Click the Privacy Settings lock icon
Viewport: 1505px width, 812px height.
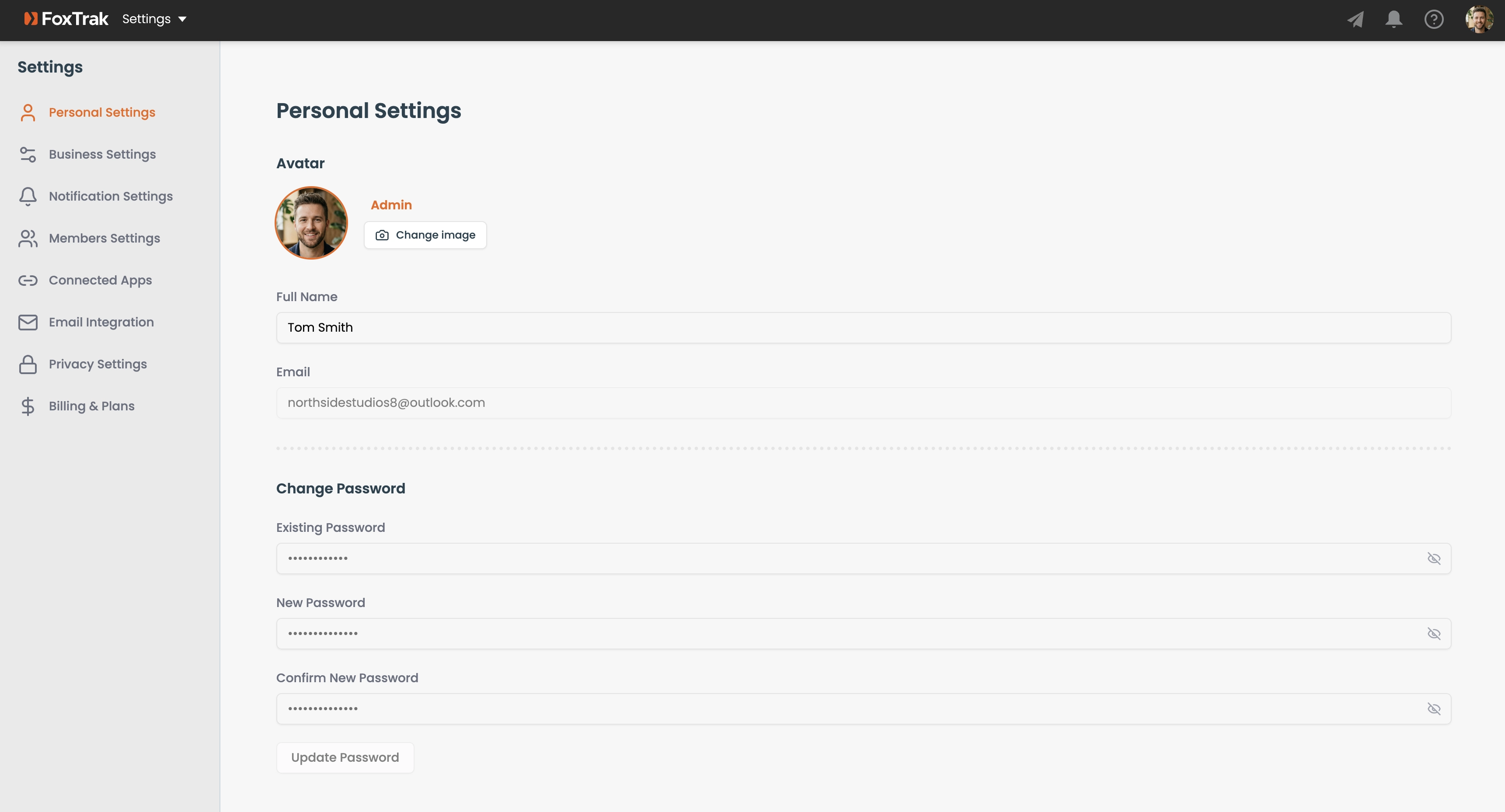pos(28,365)
